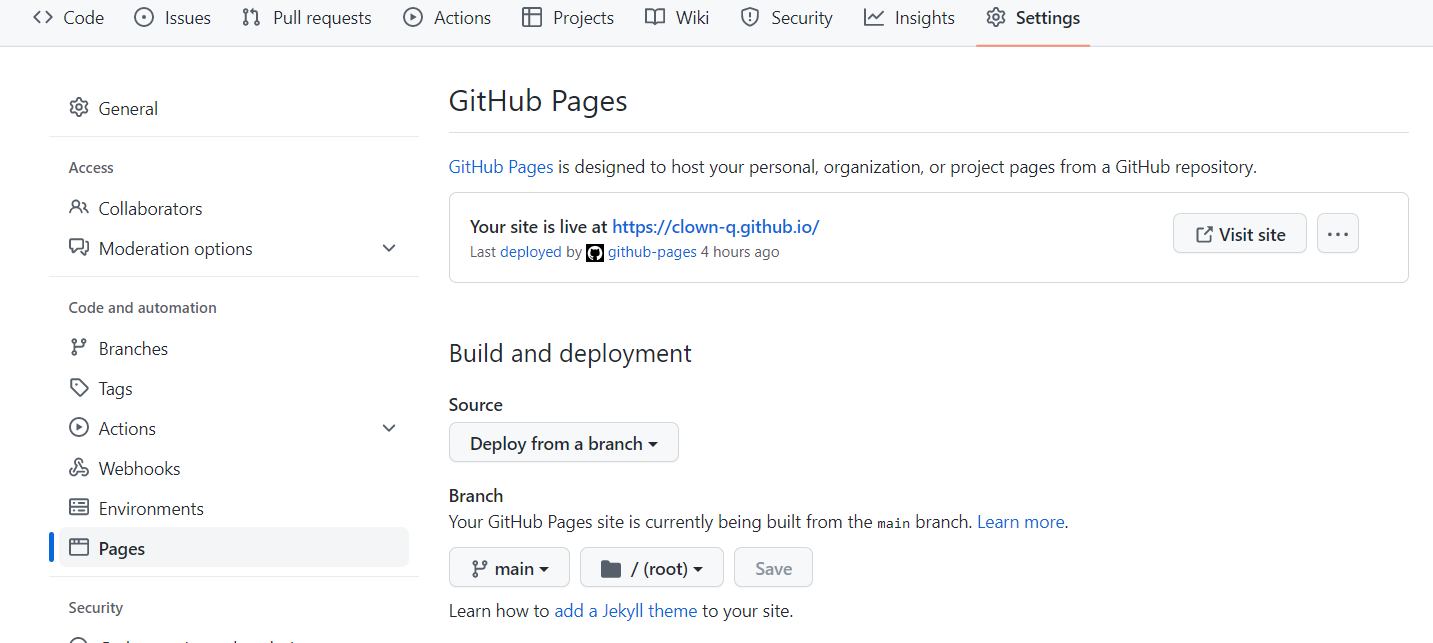This screenshot has height=643, width=1433.
Task: Click the Branches git-branch icon in sidebar
Action: (x=79, y=348)
